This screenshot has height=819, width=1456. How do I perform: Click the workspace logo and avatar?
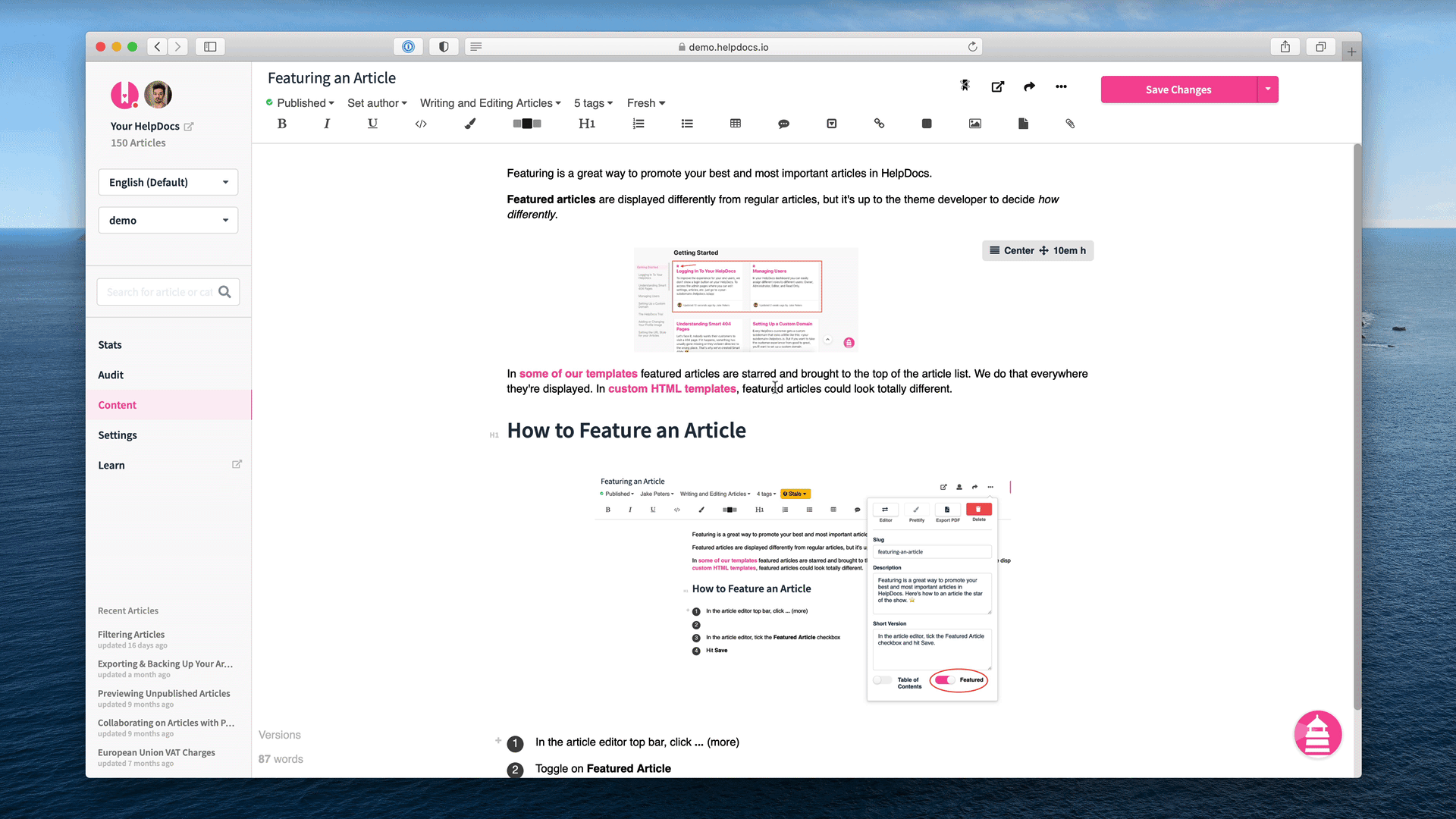point(141,95)
